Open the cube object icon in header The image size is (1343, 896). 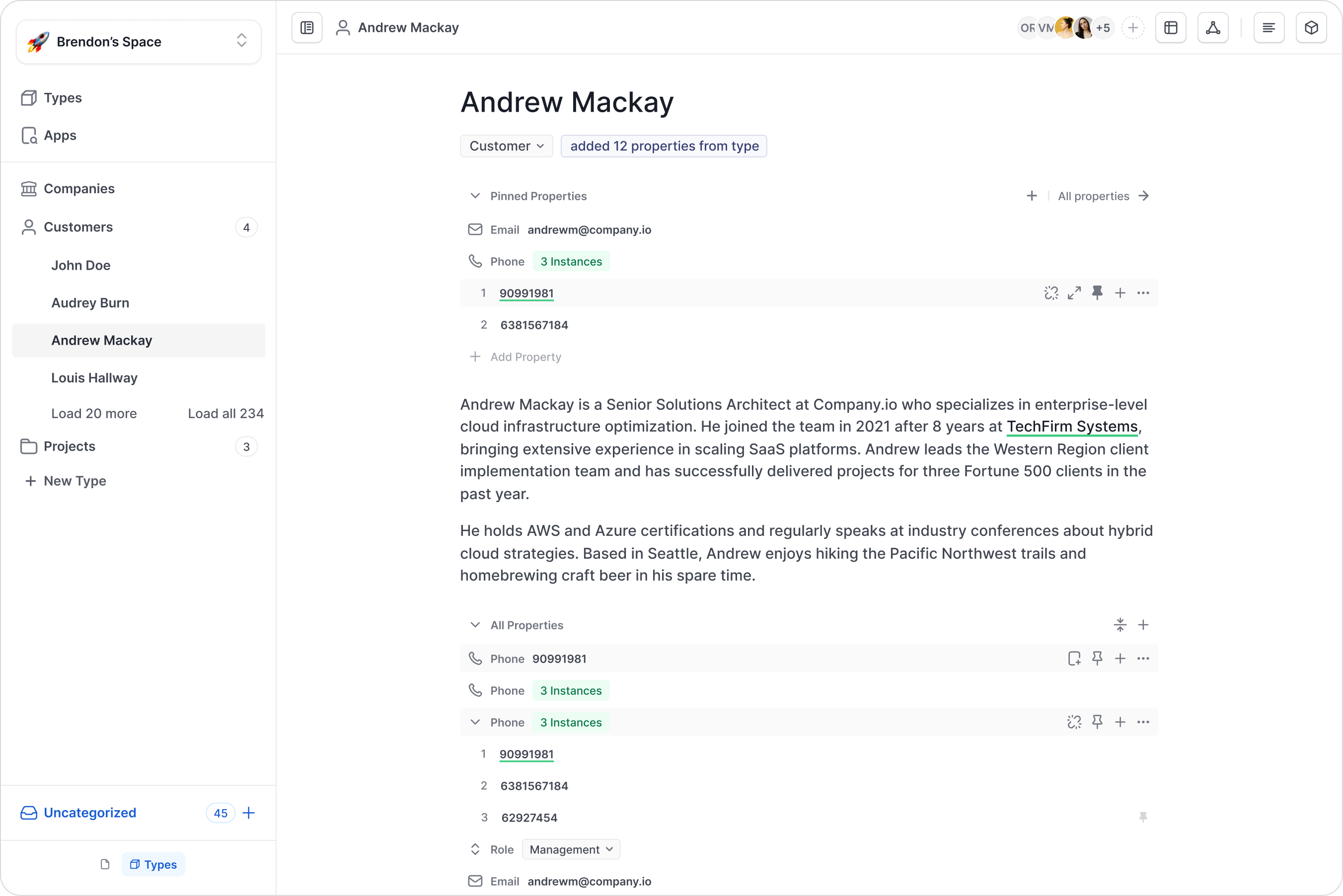[x=1311, y=27]
